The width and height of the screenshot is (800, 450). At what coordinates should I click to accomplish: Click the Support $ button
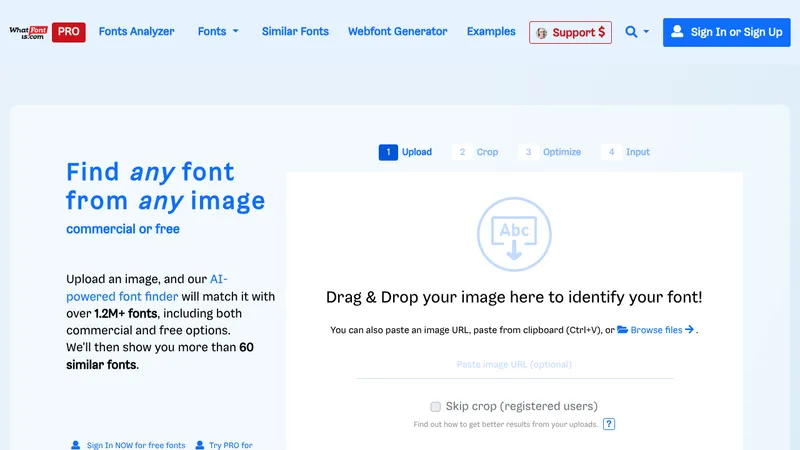point(570,33)
